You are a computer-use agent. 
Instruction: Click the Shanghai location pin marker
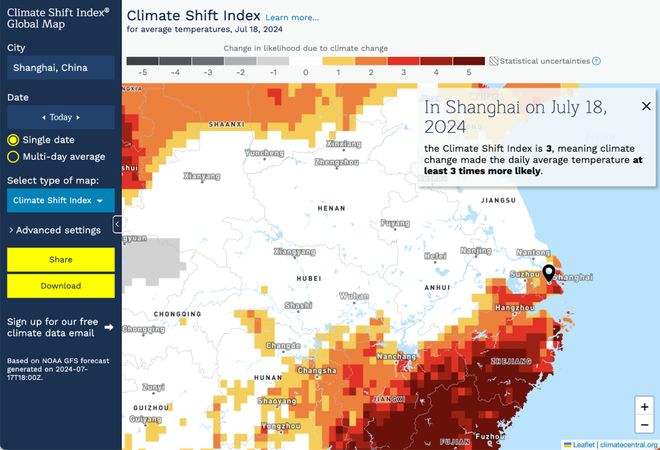coord(548,273)
